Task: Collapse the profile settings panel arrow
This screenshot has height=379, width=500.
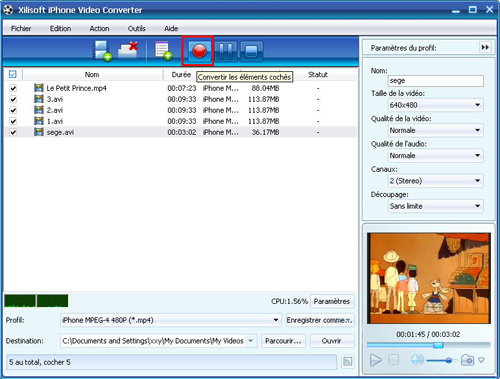Action: point(485,47)
